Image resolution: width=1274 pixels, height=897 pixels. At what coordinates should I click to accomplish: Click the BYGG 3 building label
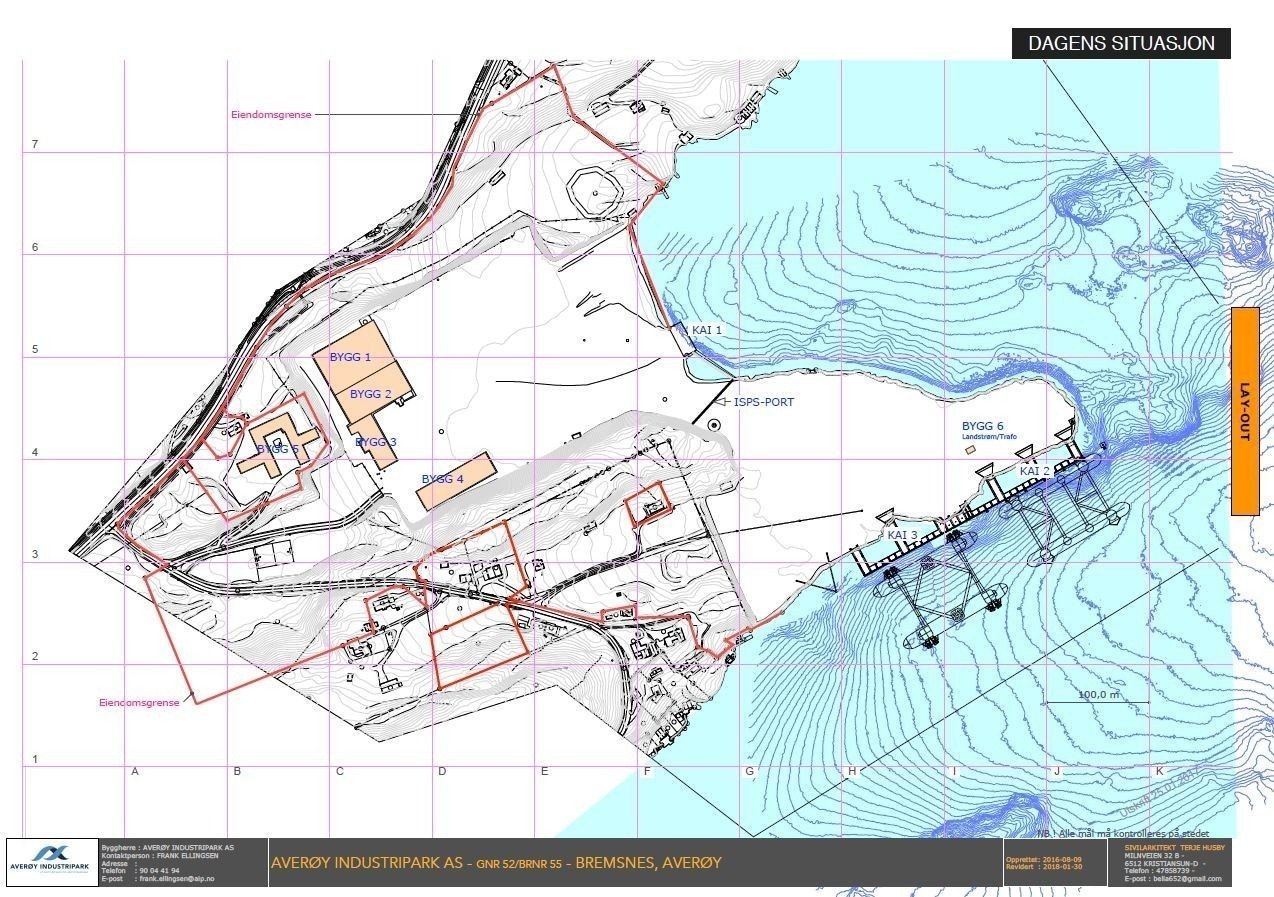376,442
